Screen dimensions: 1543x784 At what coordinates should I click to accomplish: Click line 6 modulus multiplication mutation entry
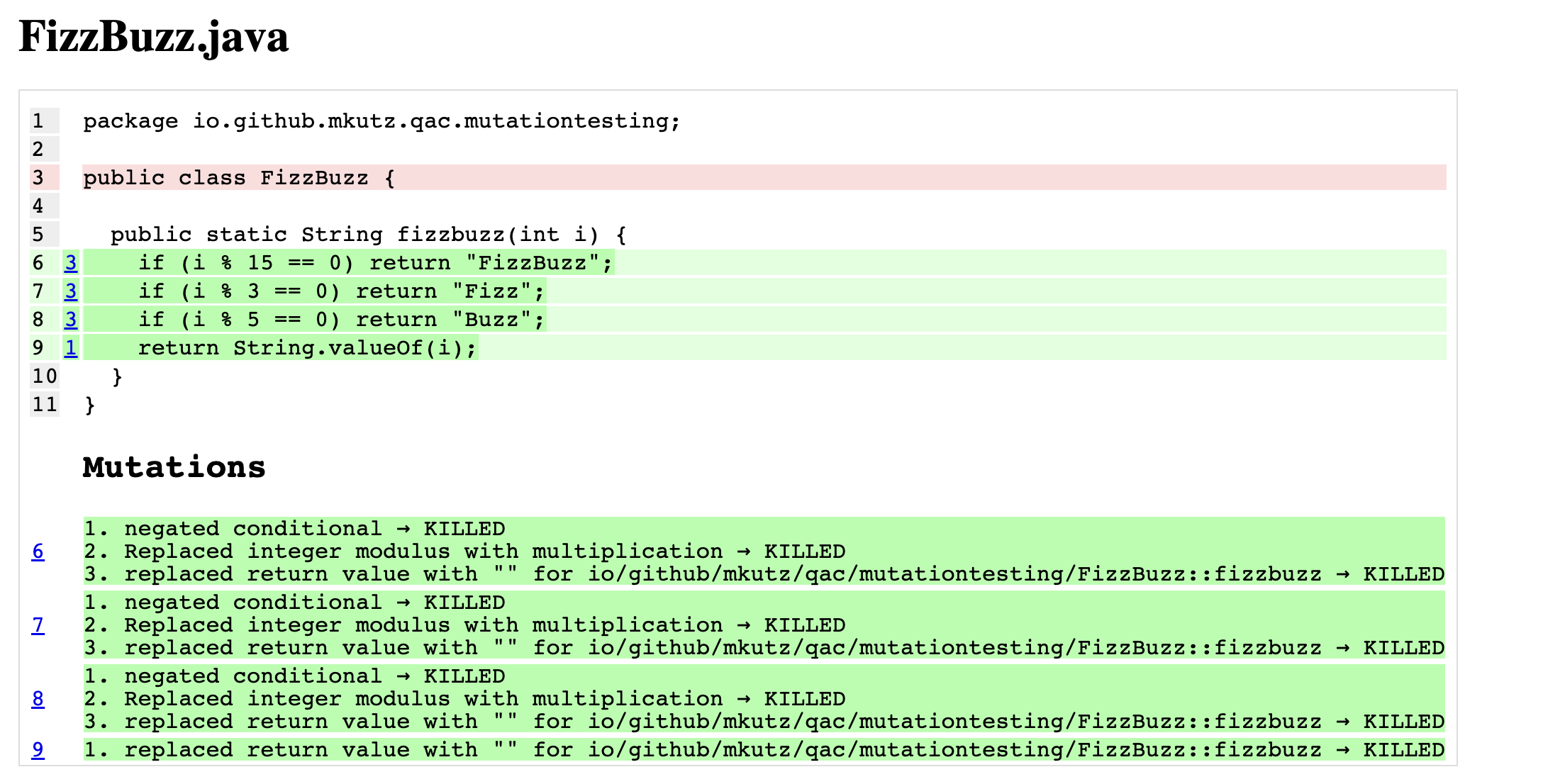tap(464, 551)
